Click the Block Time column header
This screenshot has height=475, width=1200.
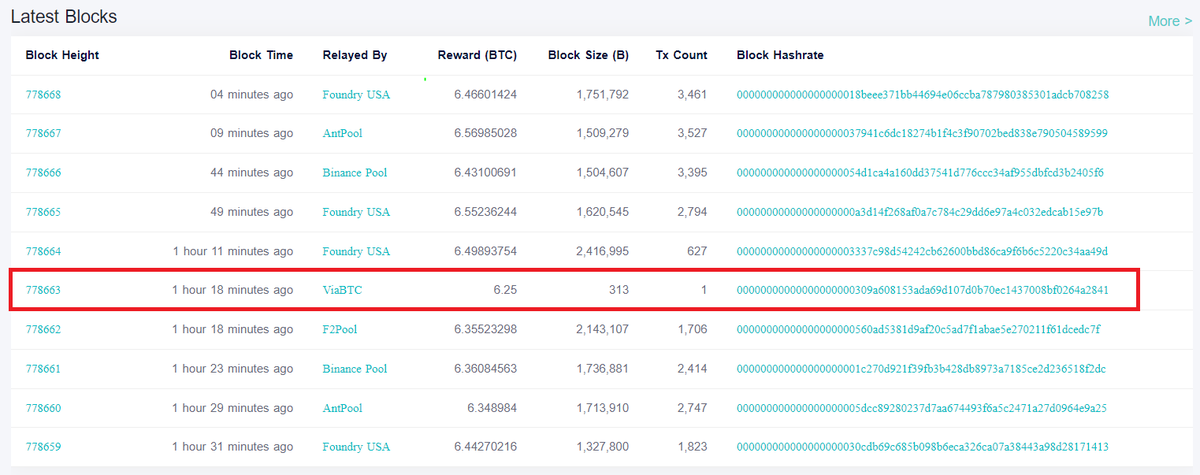pyautogui.click(x=261, y=55)
